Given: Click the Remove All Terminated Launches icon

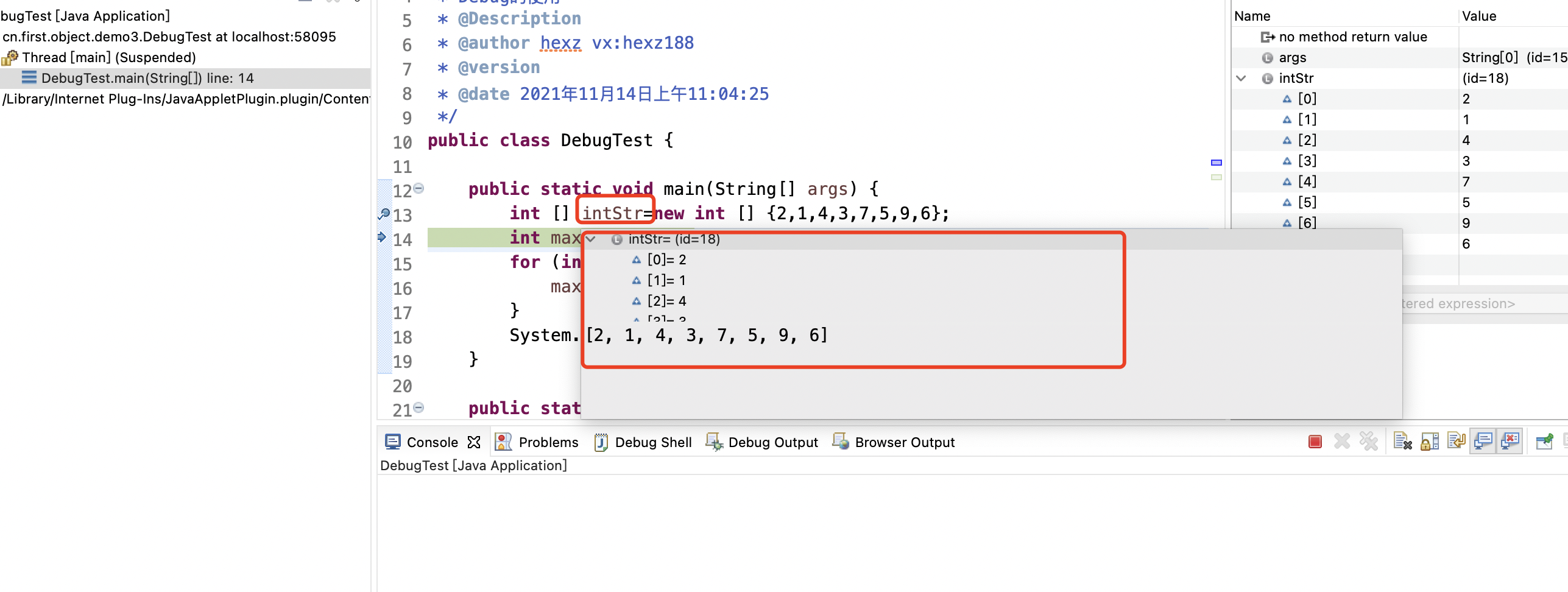Looking at the screenshot, I should coord(1368,442).
